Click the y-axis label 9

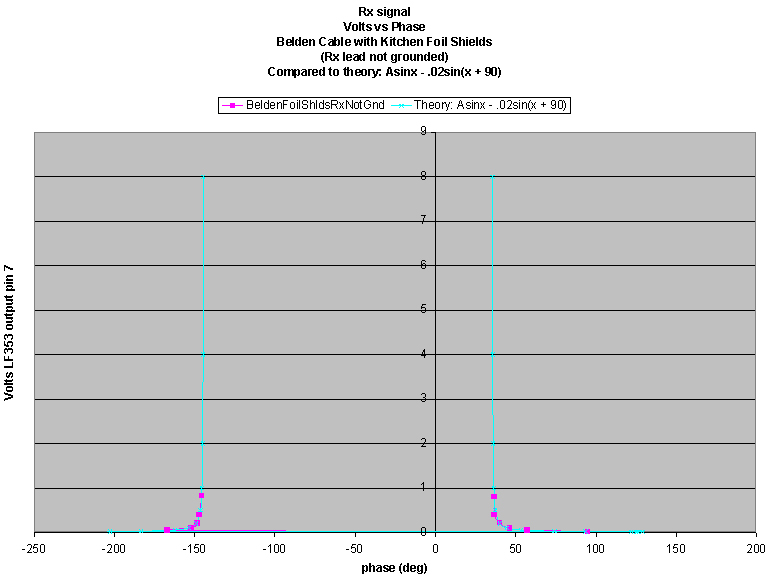tap(423, 131)
